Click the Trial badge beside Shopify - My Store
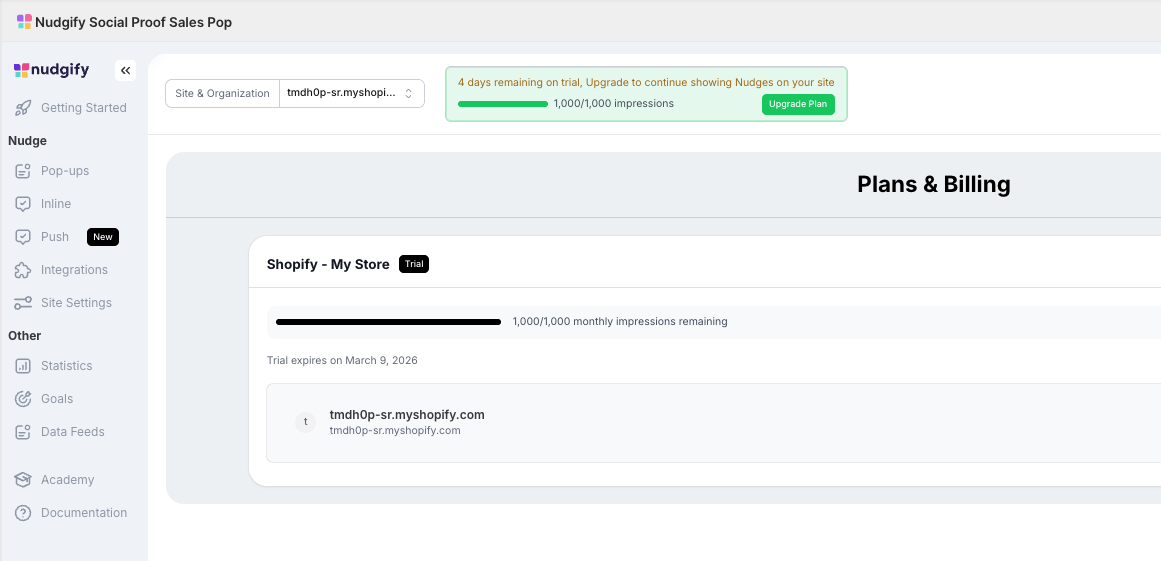The height and width of the screenshot is (561, 1161). point(414,263)
